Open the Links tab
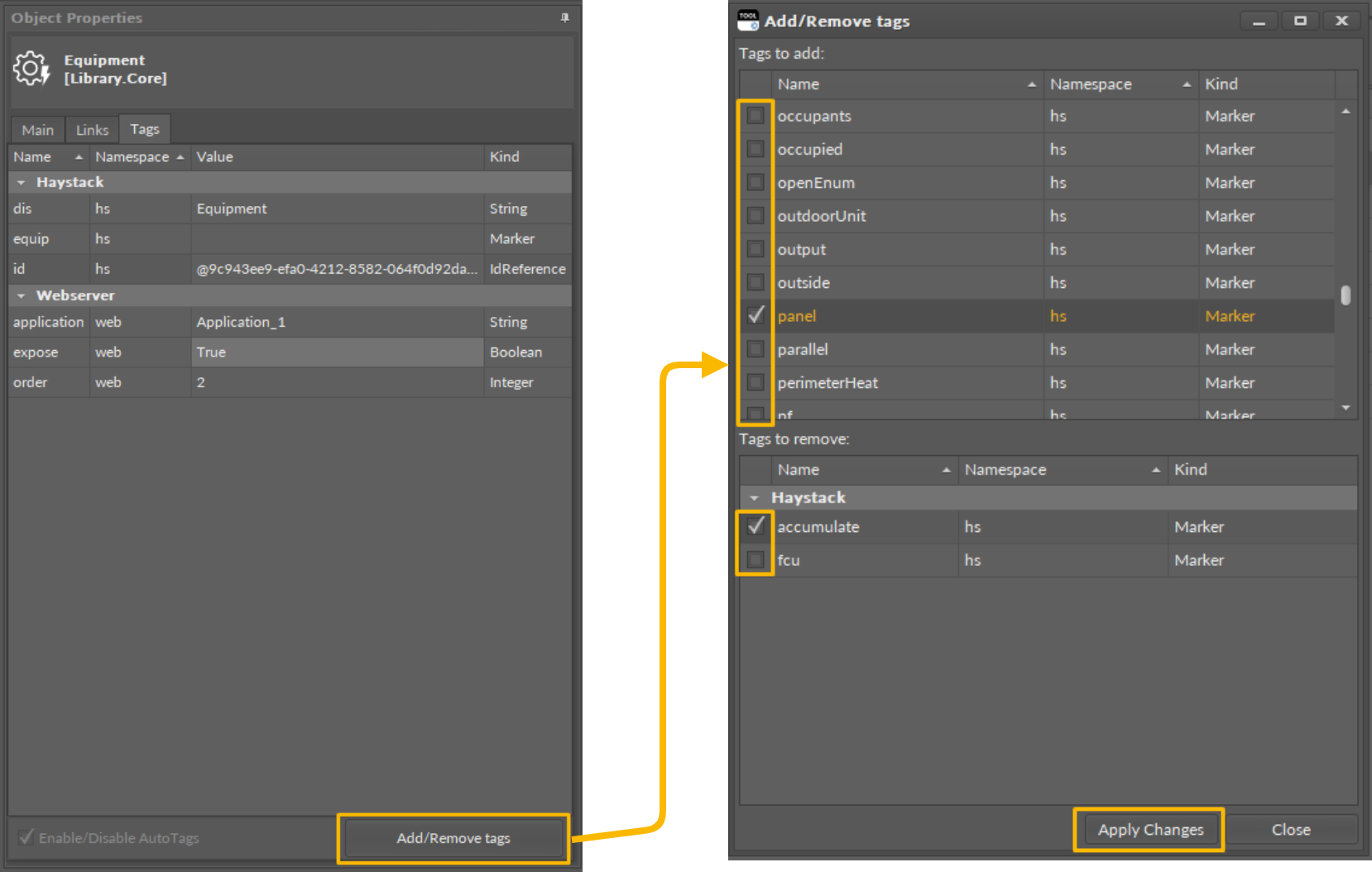This screenshot has width=1372, height=872. 92,130
